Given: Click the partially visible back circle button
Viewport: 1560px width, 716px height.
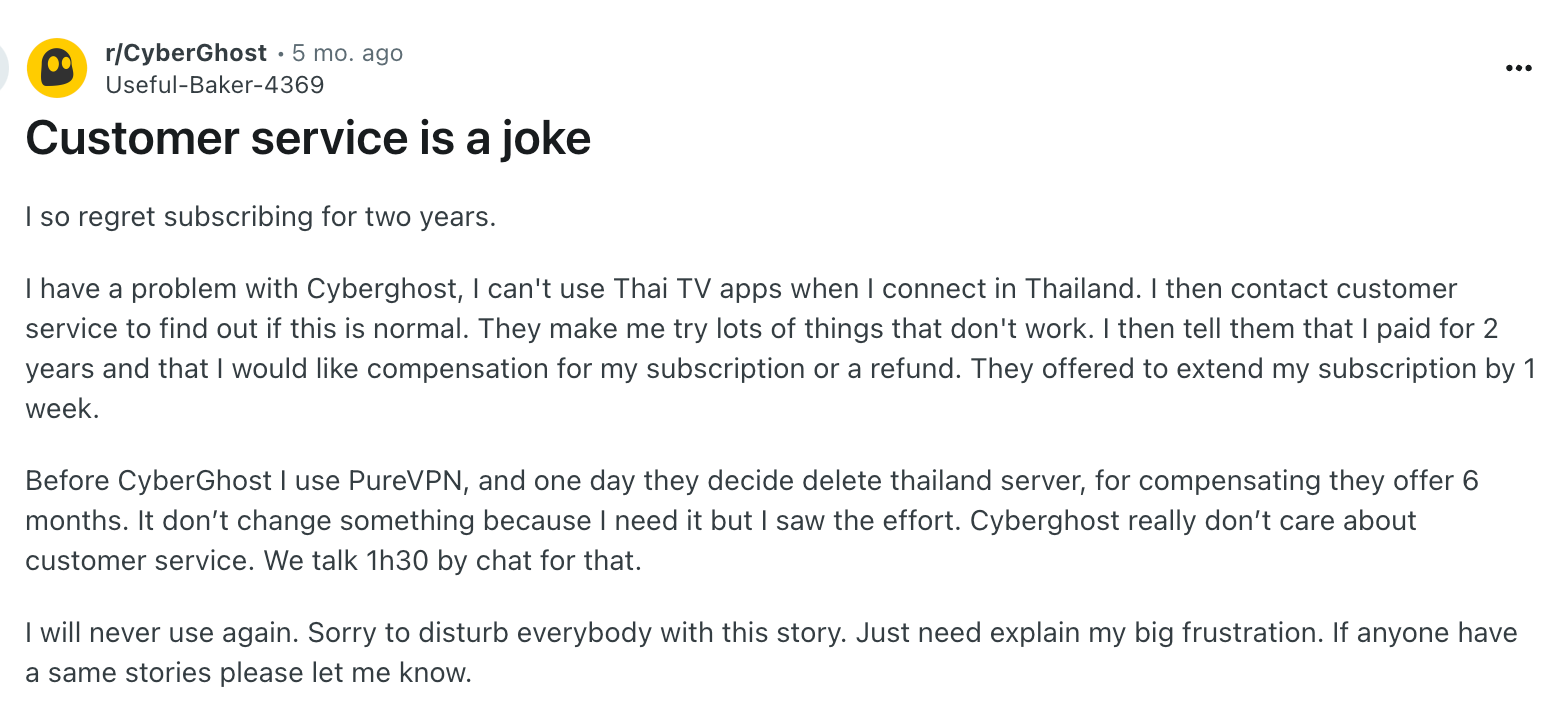Looking at the screenshot, I should (4, 68).
